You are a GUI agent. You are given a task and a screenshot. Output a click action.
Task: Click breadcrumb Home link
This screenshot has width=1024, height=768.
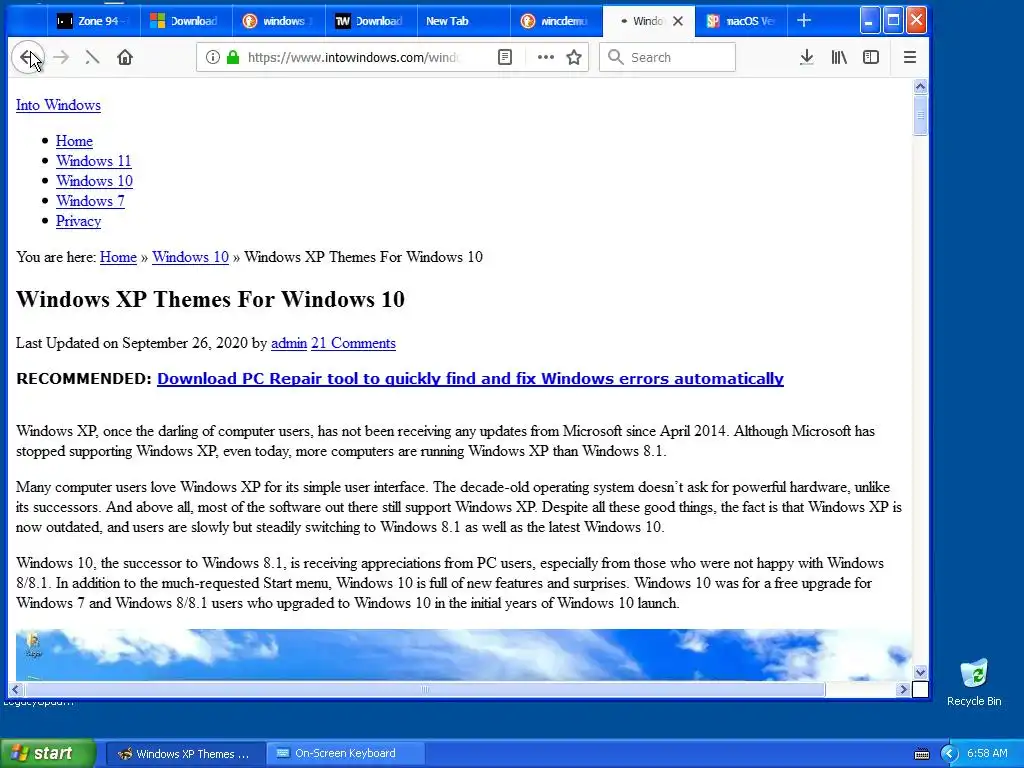pos(118,257)
